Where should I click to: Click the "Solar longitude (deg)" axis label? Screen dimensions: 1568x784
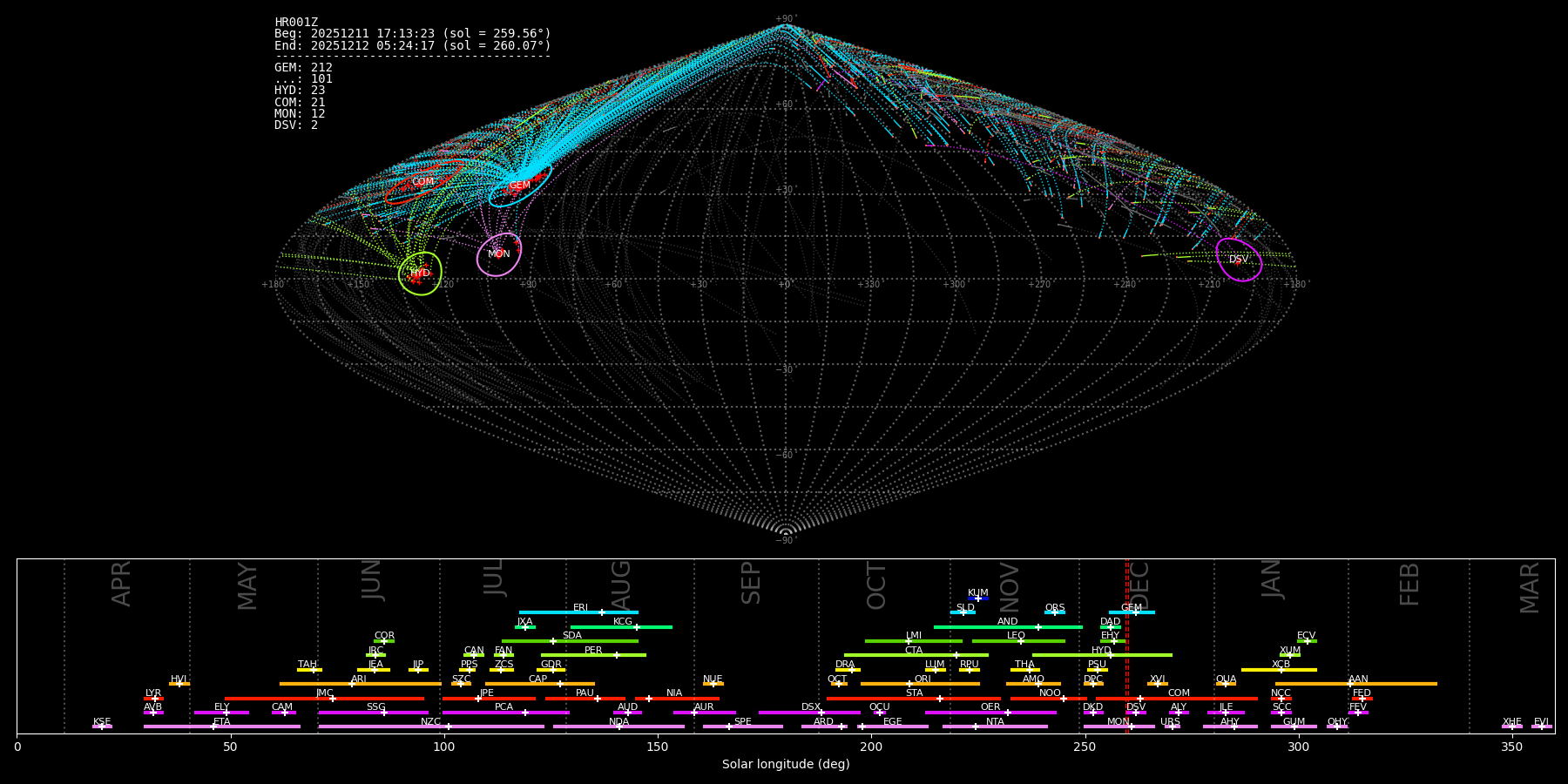pos(785,765)
